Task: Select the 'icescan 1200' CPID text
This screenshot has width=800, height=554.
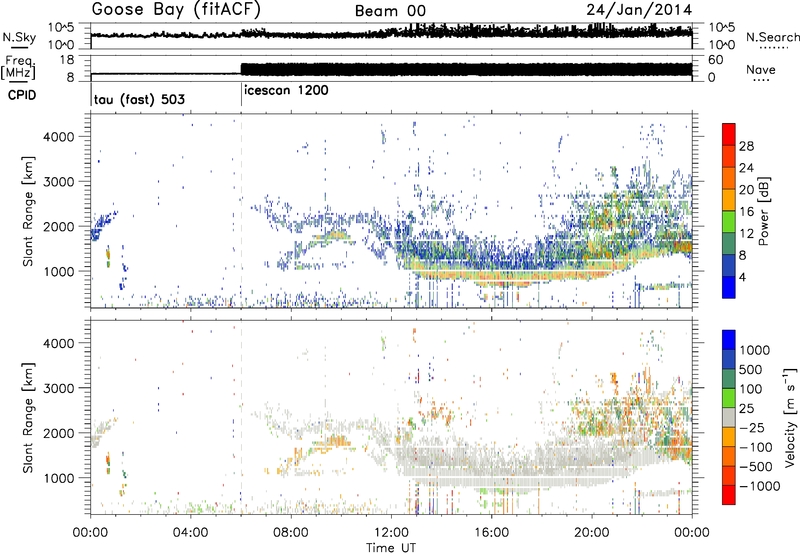Action: tap(286, 91)
